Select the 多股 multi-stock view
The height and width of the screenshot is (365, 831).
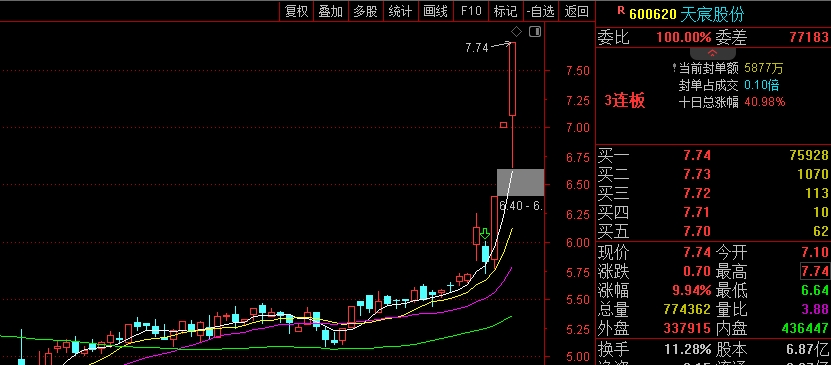[366, 11]
